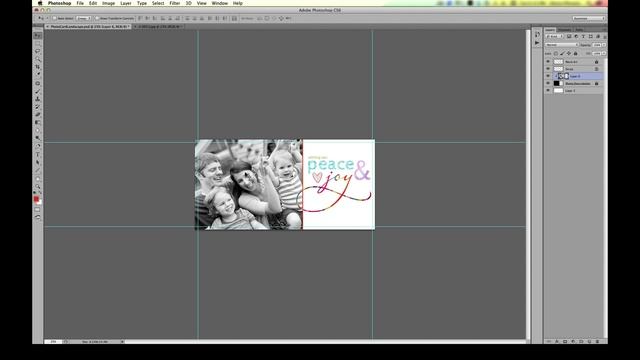Open the collapsed Actions panel icon
Image resolution: width=640 pixels, height=360 pixels.
pos(537,42)
